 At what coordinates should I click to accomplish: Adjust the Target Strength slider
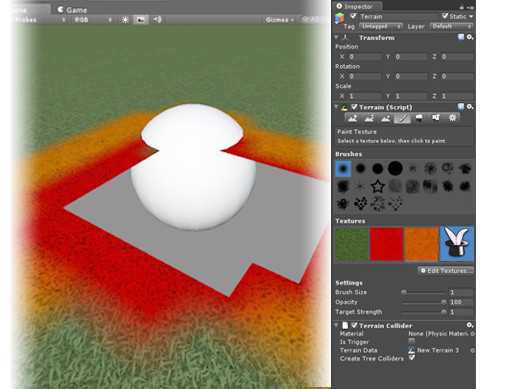(423, 312)
